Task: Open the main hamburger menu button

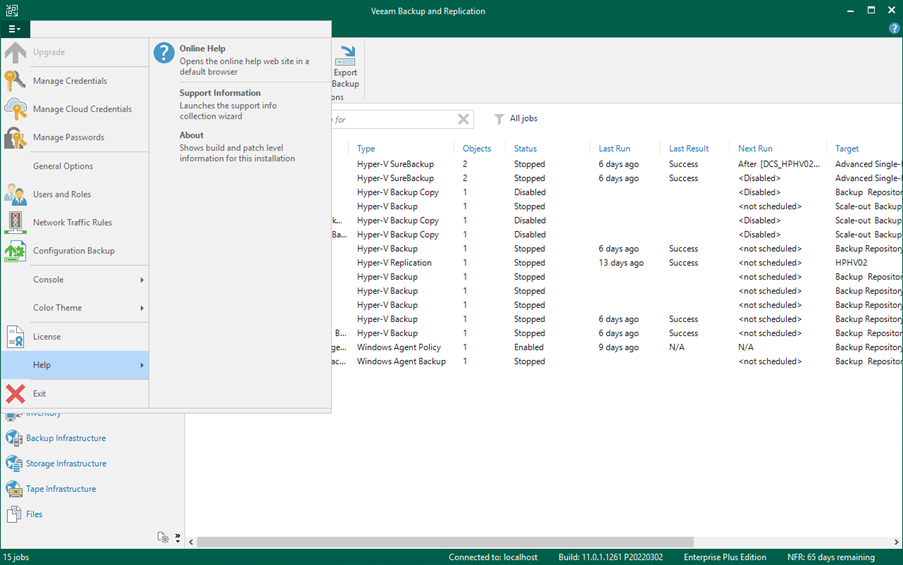Action: tap(14, 29)
